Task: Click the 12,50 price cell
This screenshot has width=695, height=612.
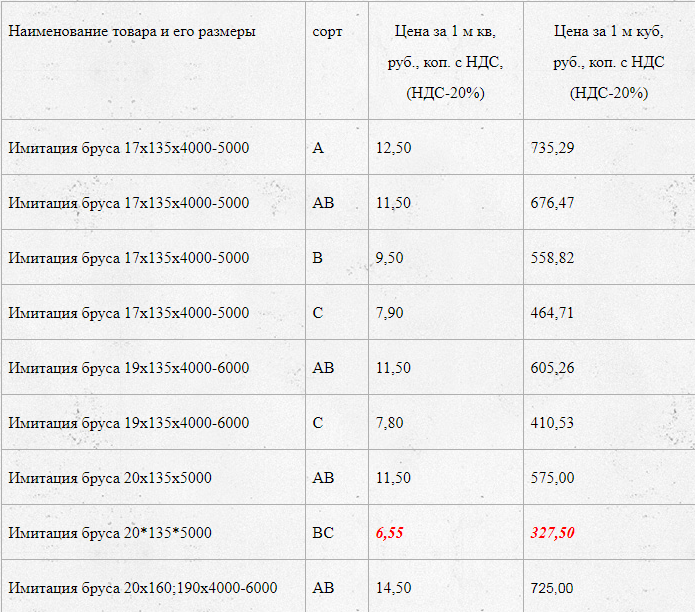Action: 394,148
